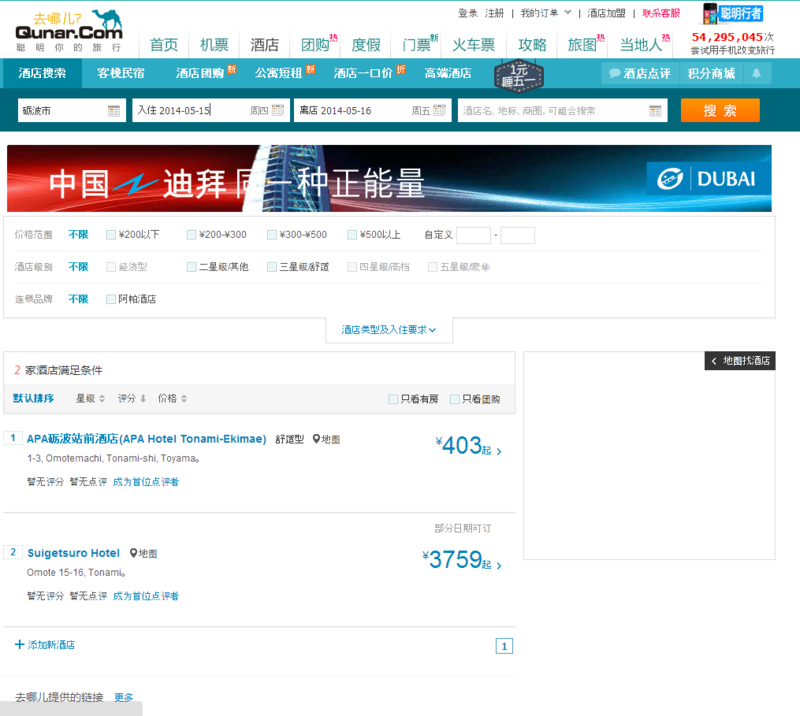Image resolution: width=800 pixels, height=716 pixels.
Task: Open check-out date calendar icon
Action: pos(439,110)
